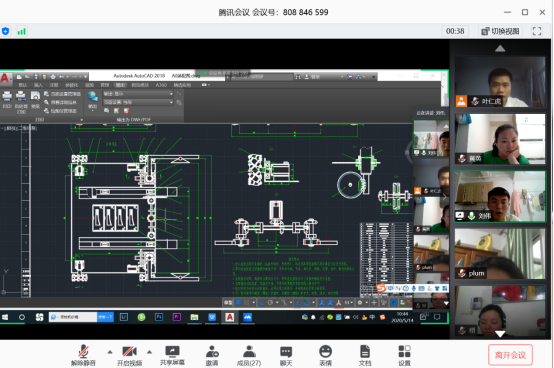This screenshot has height=368, width=554.
Task: Open annotation scale 1:1 dropdown
Action: pos(349,303)
